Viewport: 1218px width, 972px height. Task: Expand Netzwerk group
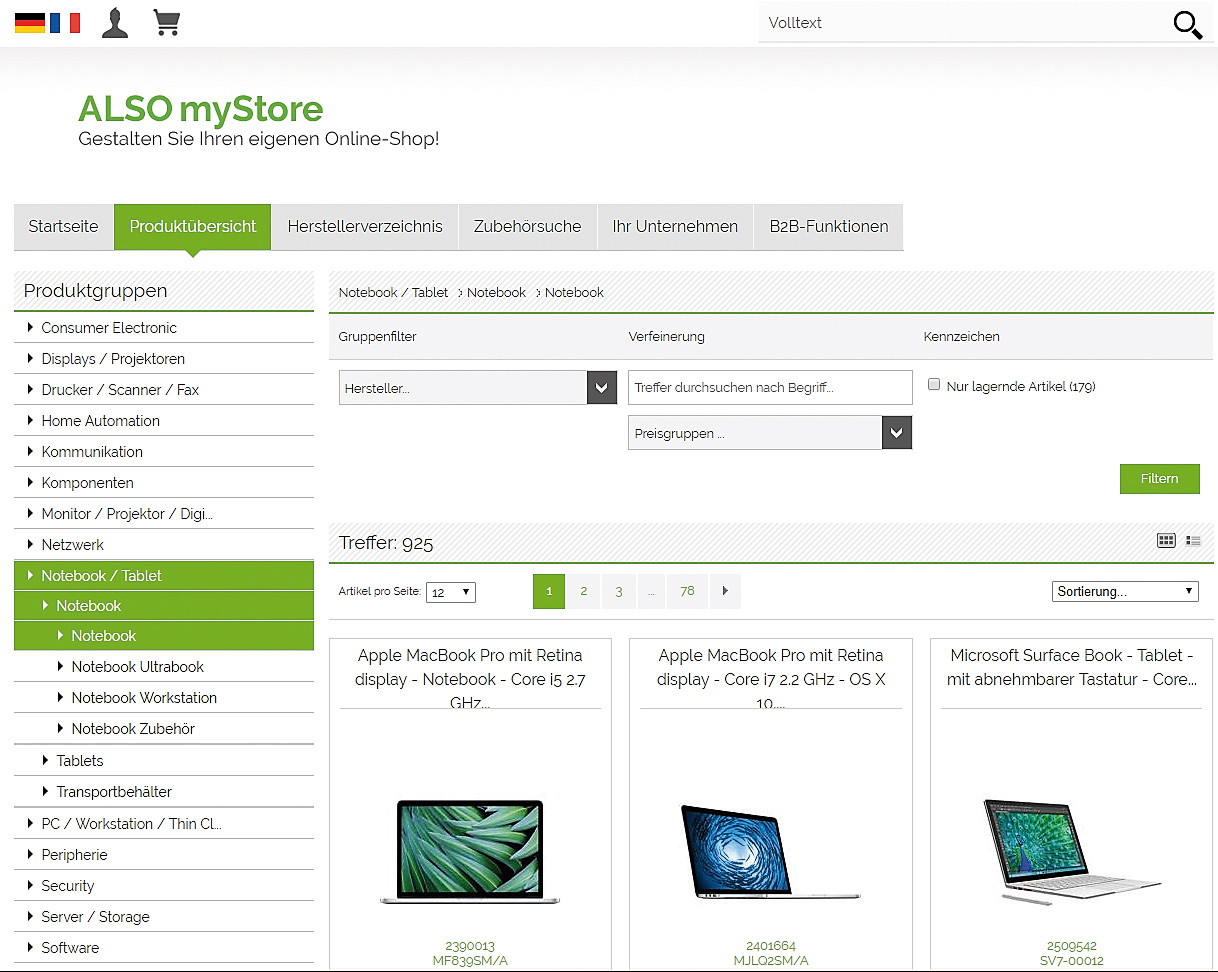(x=164, y=545)
